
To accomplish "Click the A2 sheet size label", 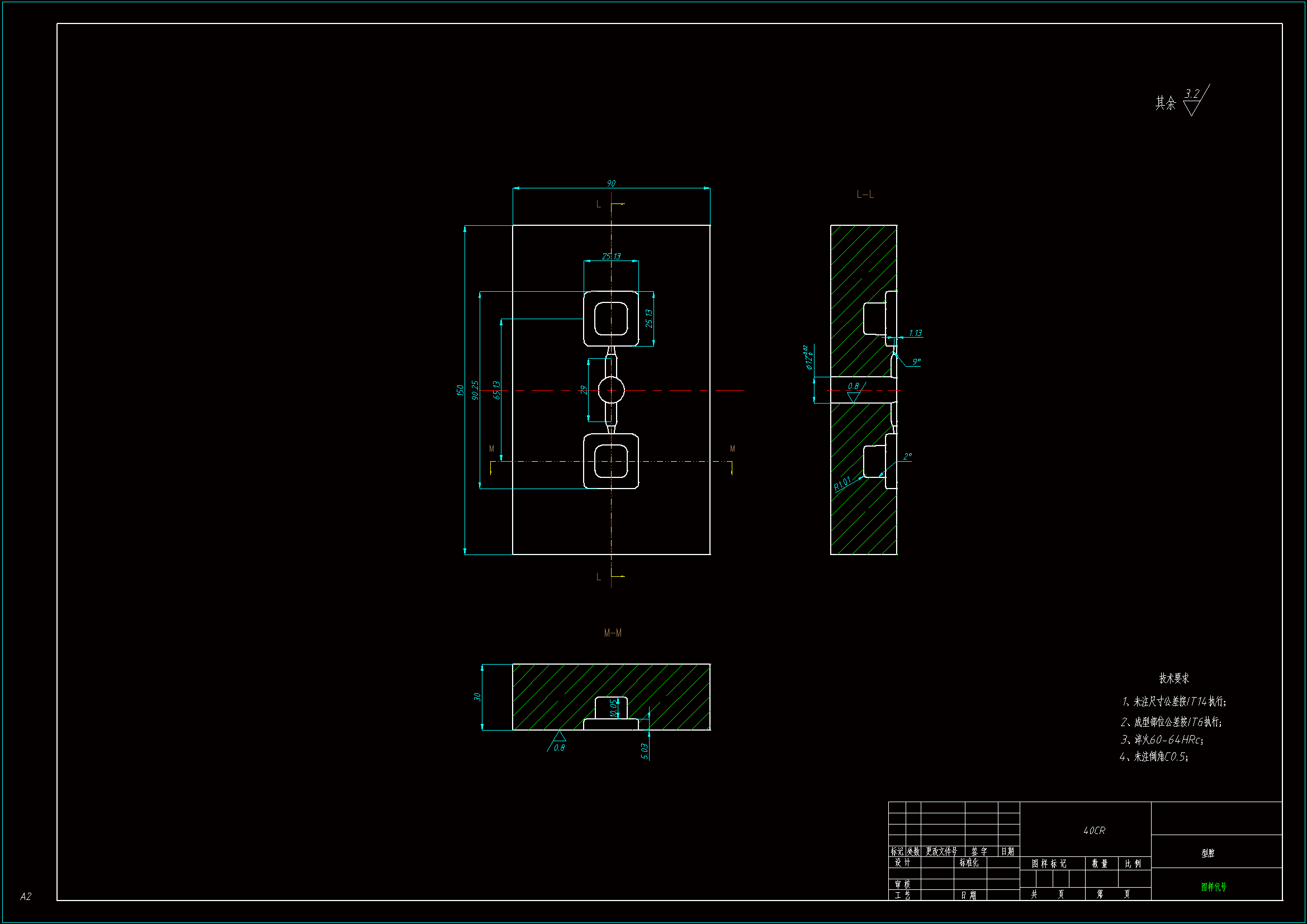I will coord(26,896).
